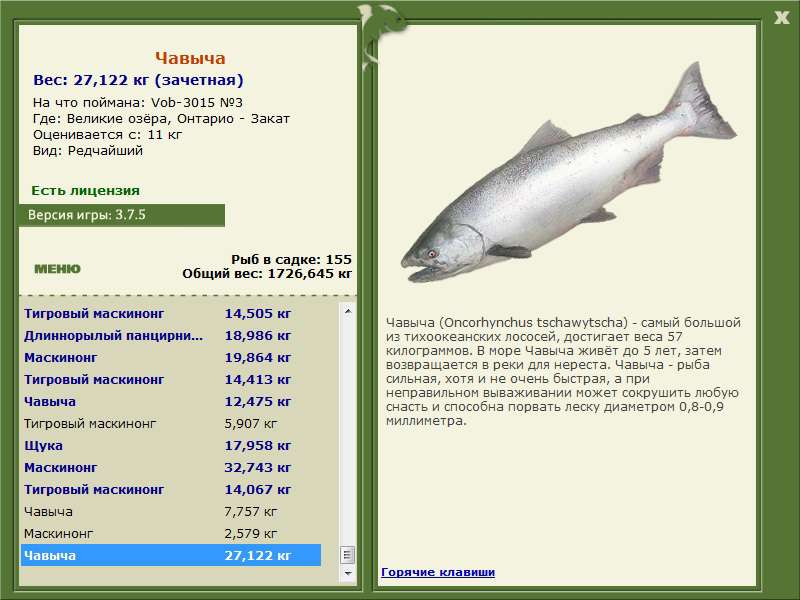The width and height of the screenshot is (800, 600).
Task: Click the Где: Великие озёра, Онтарио line
Action: tap(161, 118)
